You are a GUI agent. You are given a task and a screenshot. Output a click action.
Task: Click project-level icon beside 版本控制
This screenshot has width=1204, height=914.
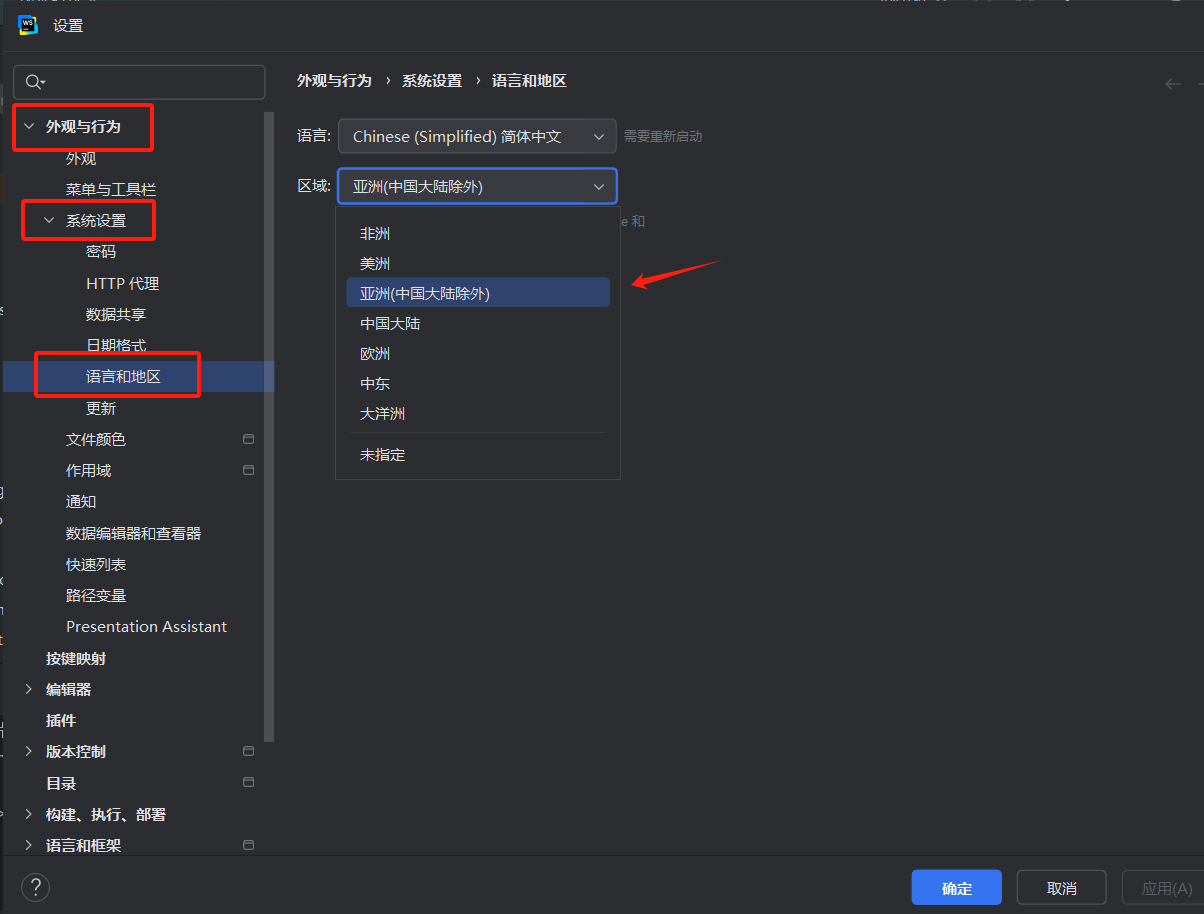tap(248, 751)
